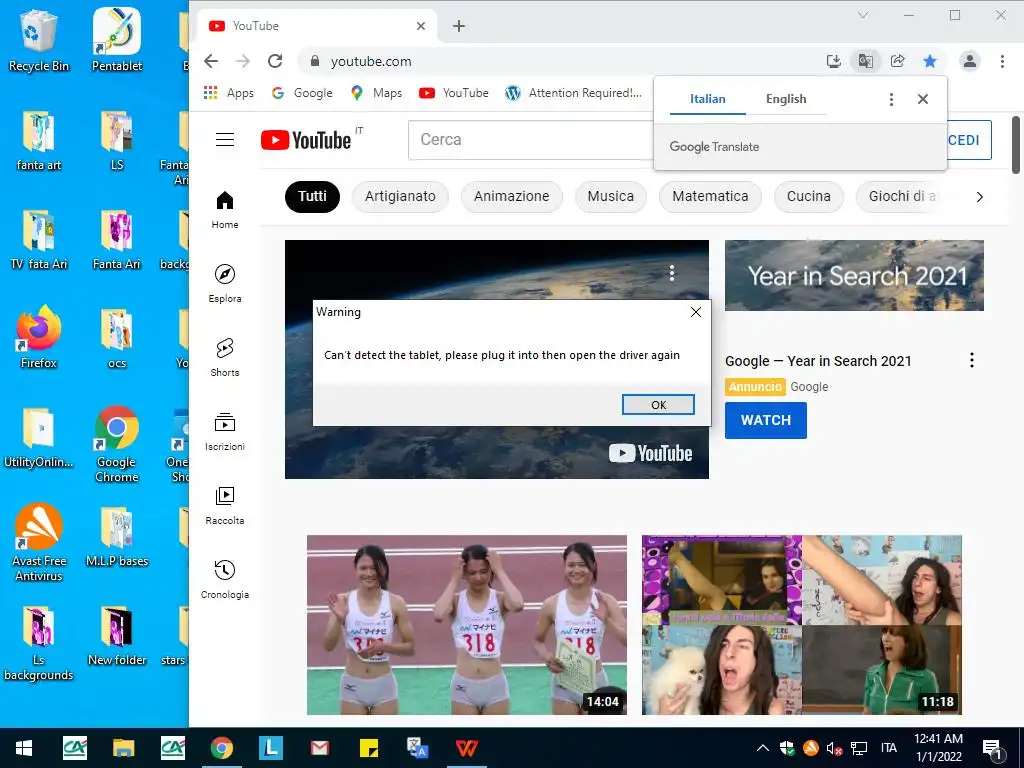
Task: Show more filter chips with right chevron
Action: point(979,197)
